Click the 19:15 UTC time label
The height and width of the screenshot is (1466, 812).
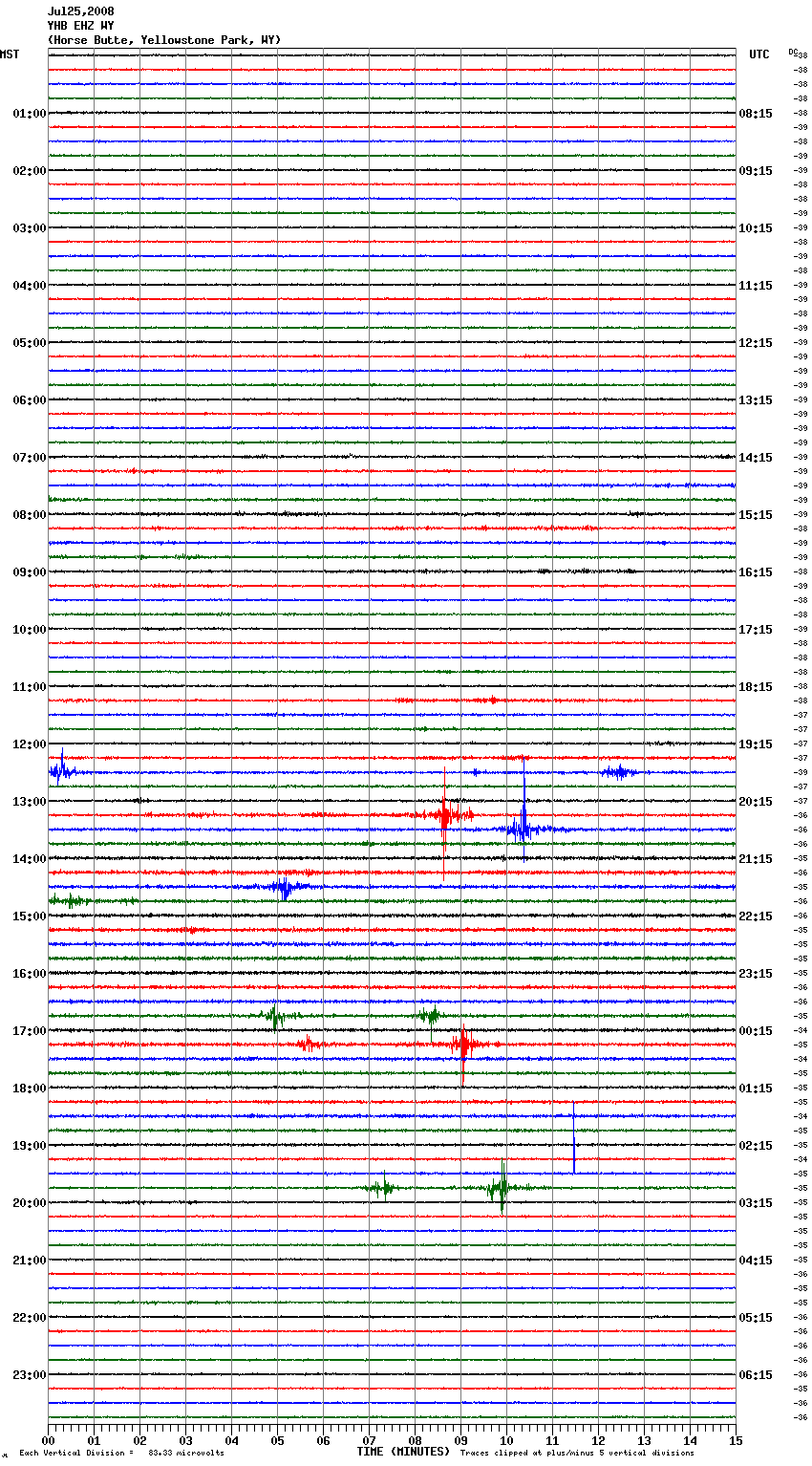756,744
